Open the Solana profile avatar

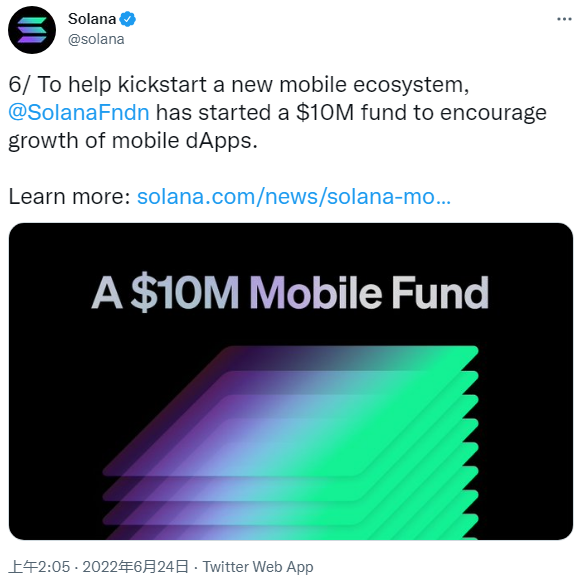32,30
